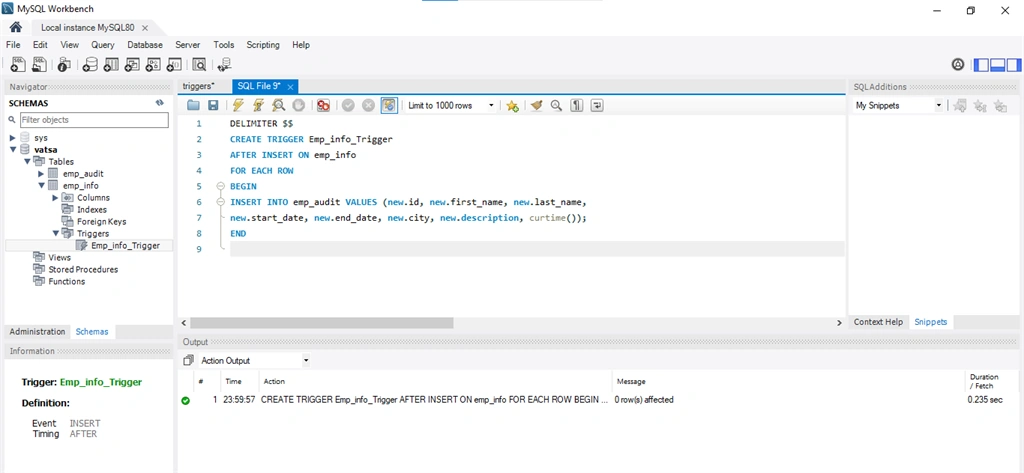Toggle the auto-commit mode button
Image resolution: width=1024 pixels, height=473 pixels.
[389, 105]
